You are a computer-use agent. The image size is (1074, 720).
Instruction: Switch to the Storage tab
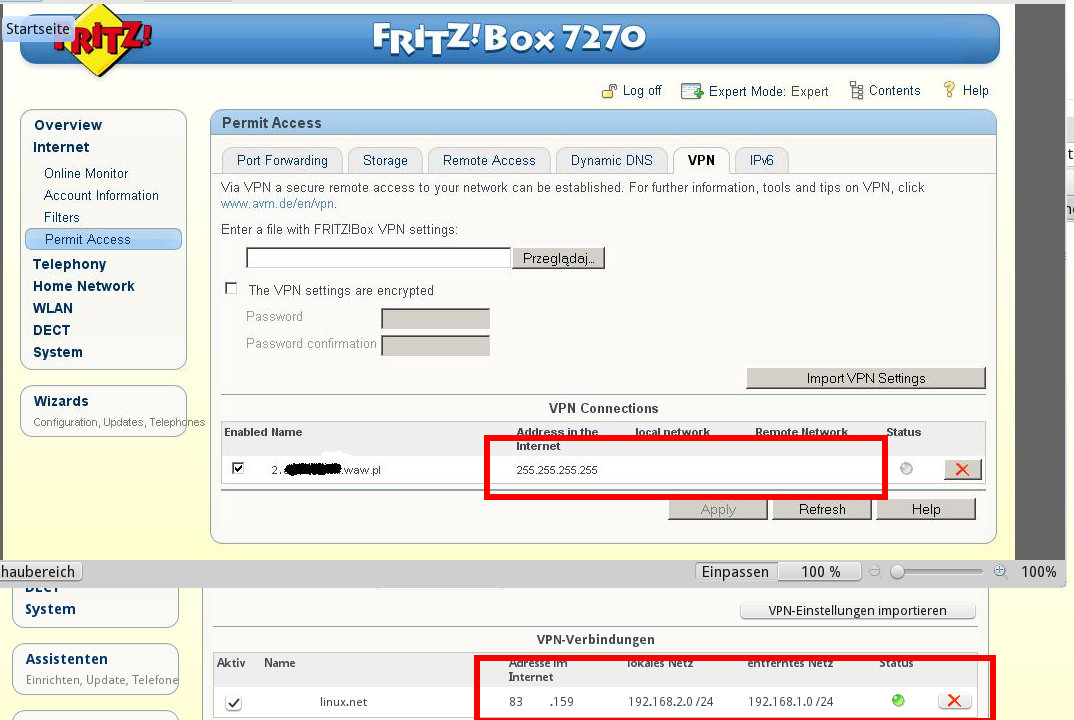(x=385, y=160)
